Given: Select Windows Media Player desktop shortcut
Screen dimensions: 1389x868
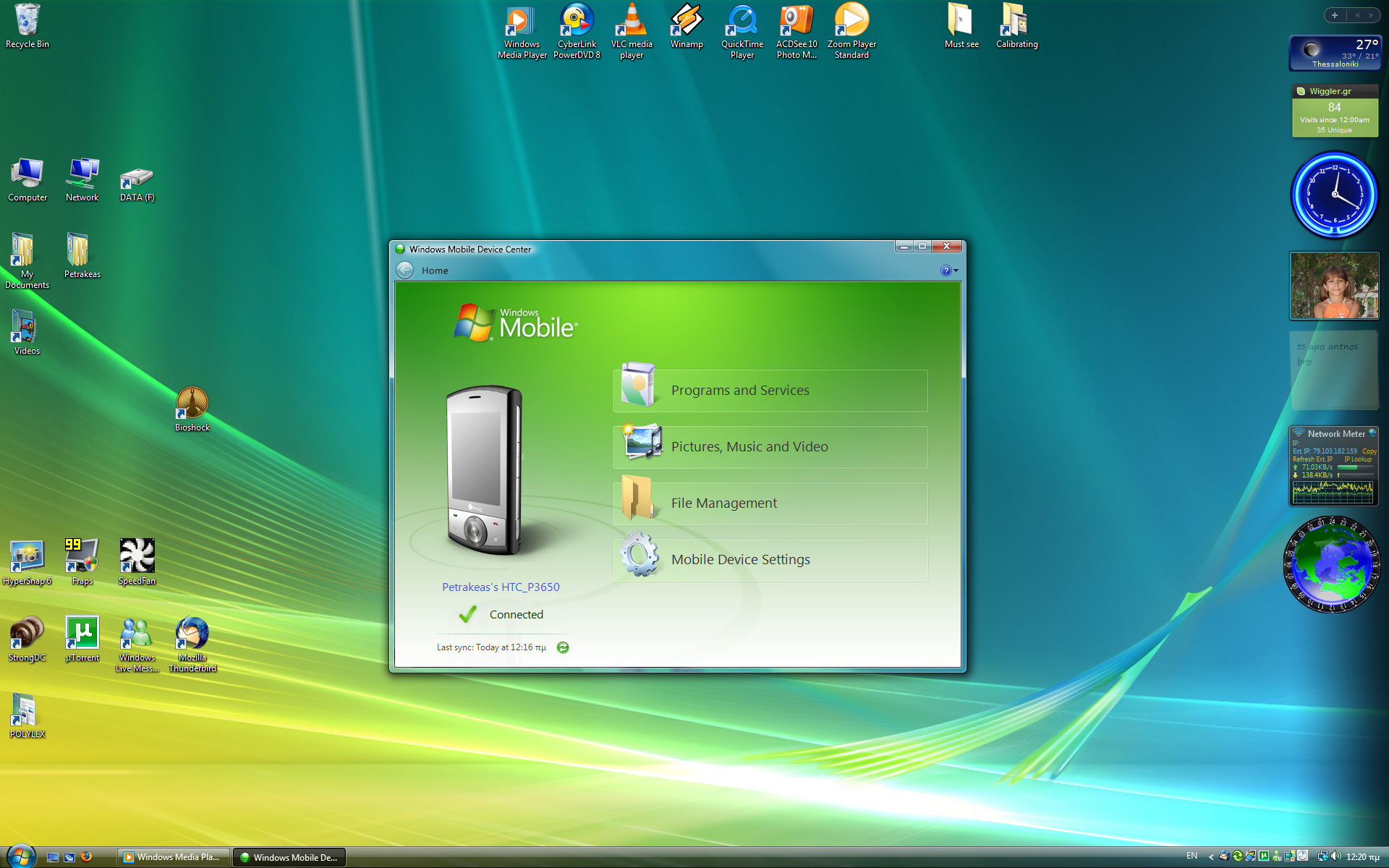Looking at the screenshot, I should [x=522, y=32].
